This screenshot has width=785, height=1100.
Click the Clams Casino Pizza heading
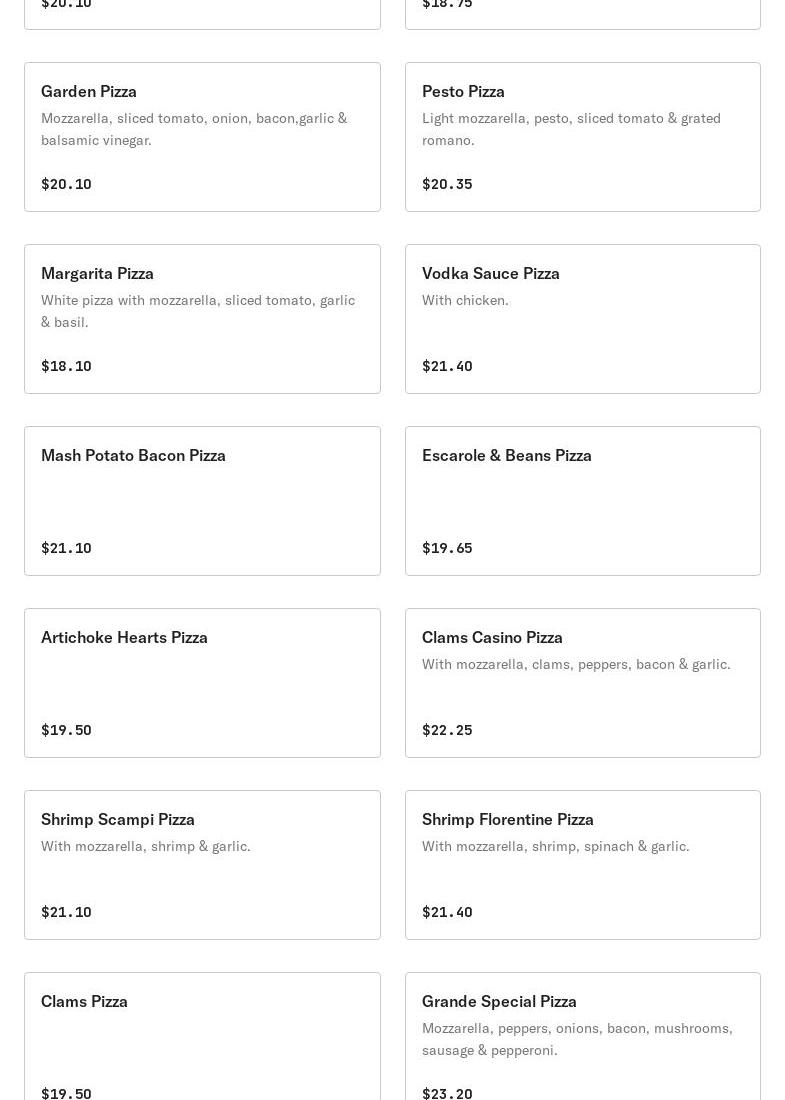(492, 637)
